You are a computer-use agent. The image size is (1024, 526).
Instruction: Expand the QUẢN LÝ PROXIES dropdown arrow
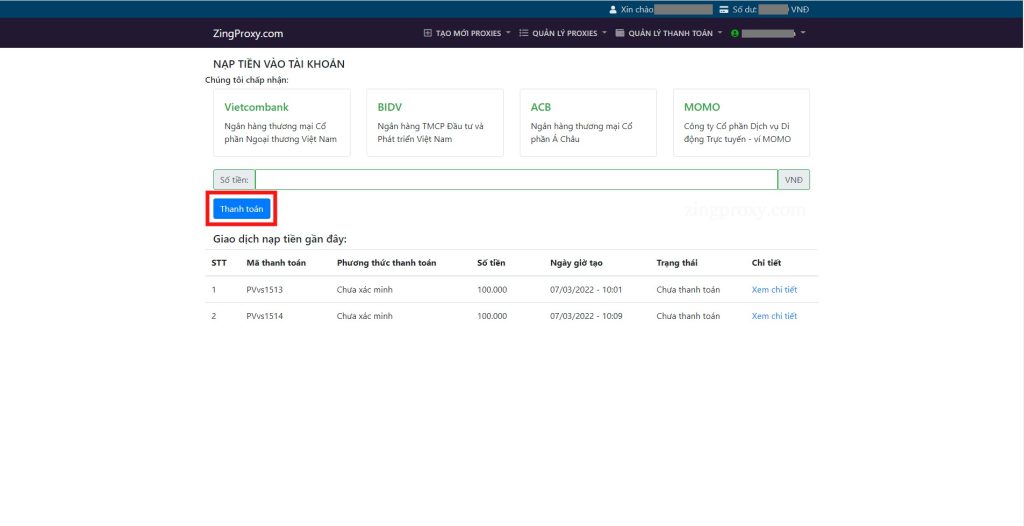[604, 33]
